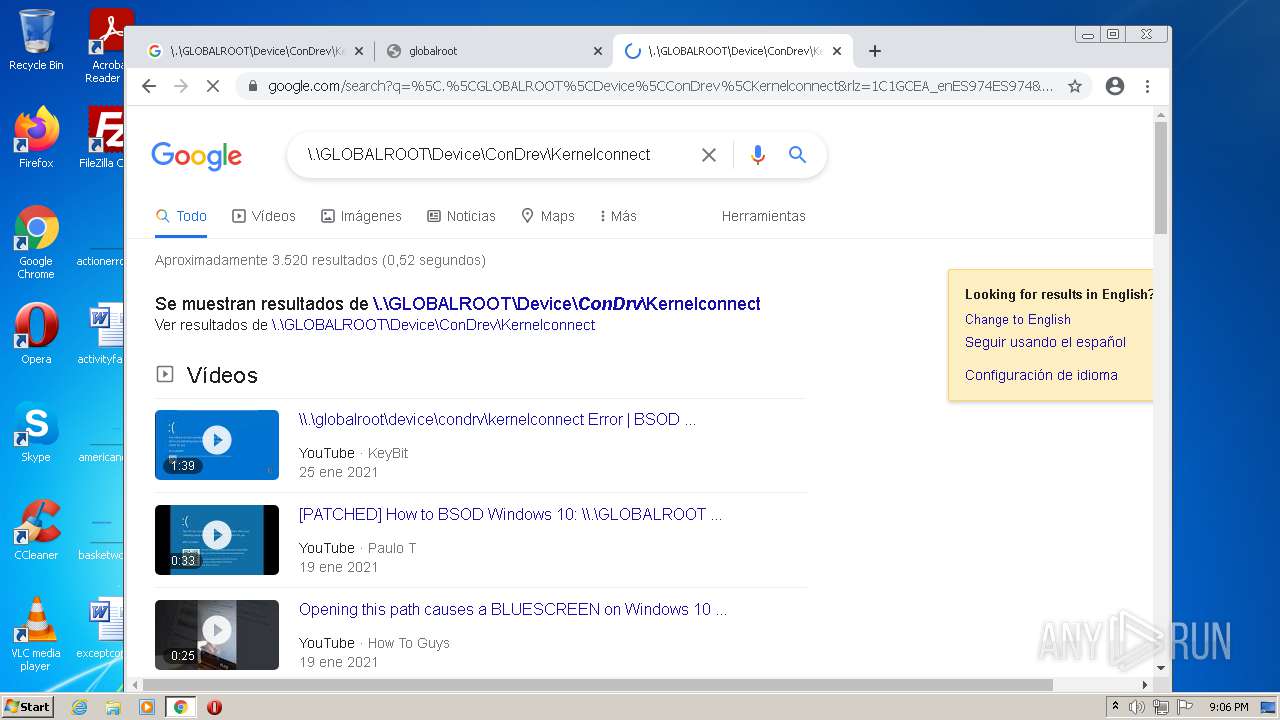Click the browser back arrow
Screen dimensions: 1280x720
coord(149,86)
